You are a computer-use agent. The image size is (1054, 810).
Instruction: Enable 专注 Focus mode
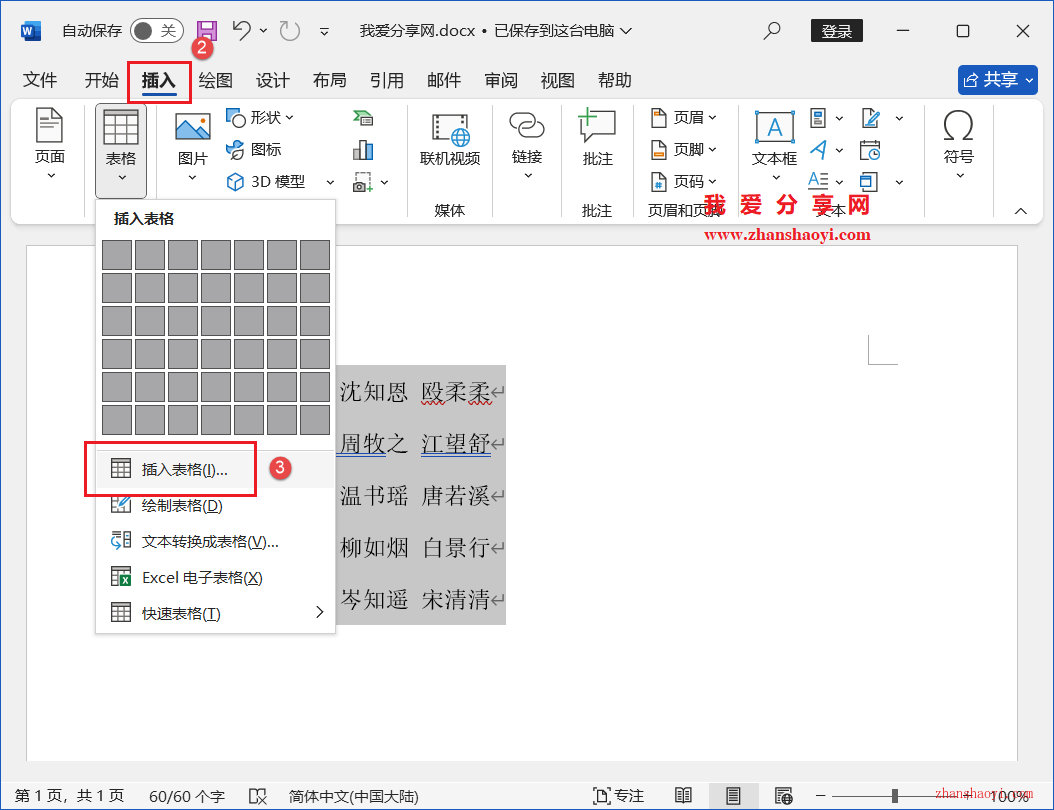click(x=618, y=796)
